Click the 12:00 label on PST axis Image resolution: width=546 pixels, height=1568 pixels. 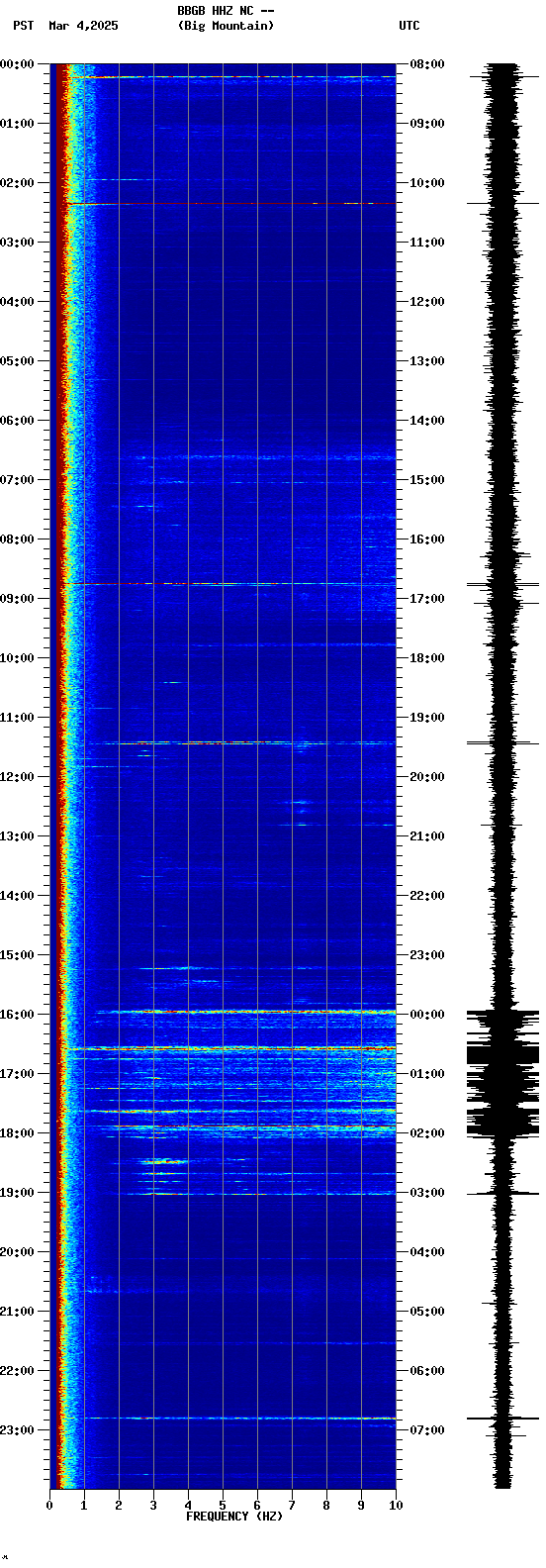(18, 777)
